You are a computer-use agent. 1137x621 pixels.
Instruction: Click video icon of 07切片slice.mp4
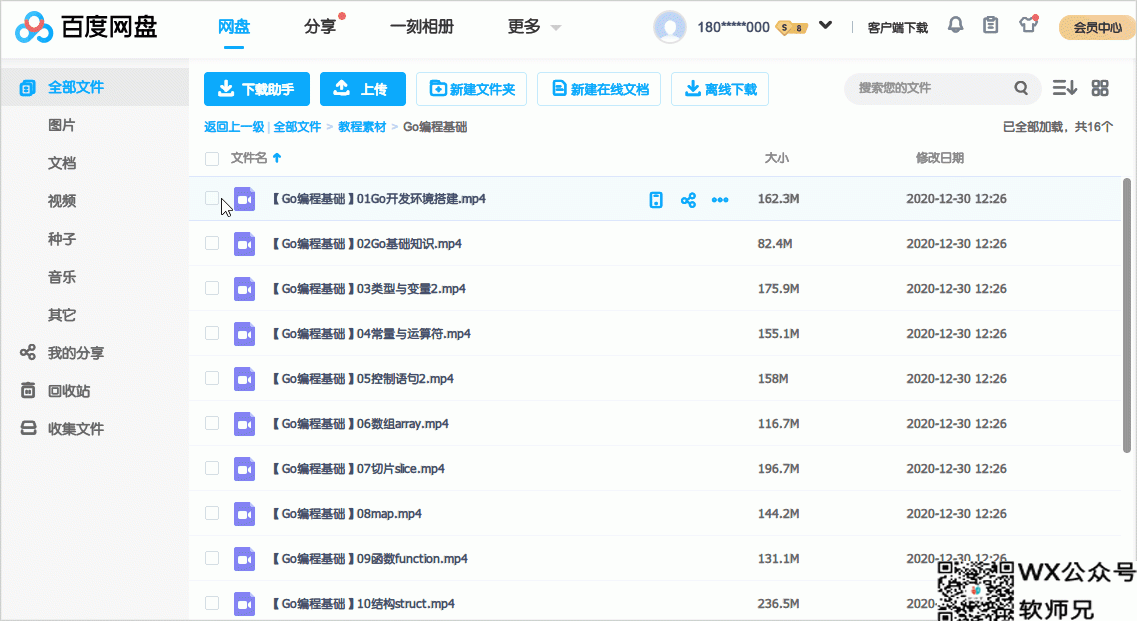244,469
